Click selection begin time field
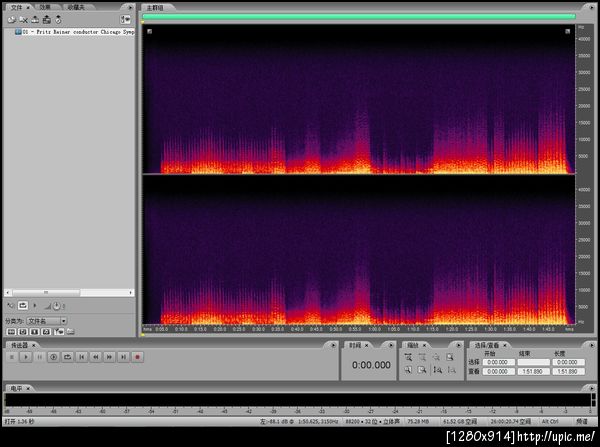 pyautogui.click(x=498, y=362)
